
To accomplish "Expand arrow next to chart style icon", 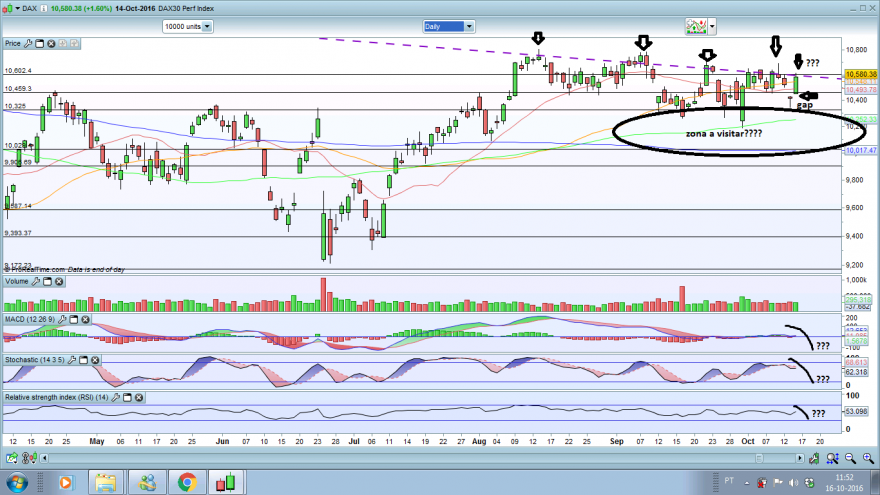I will click(x=712, y=26).
